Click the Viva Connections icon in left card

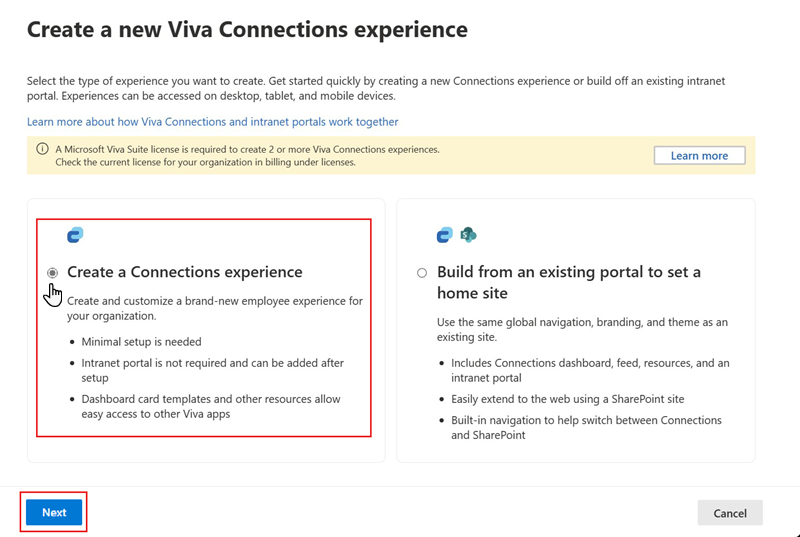[75, 235]
